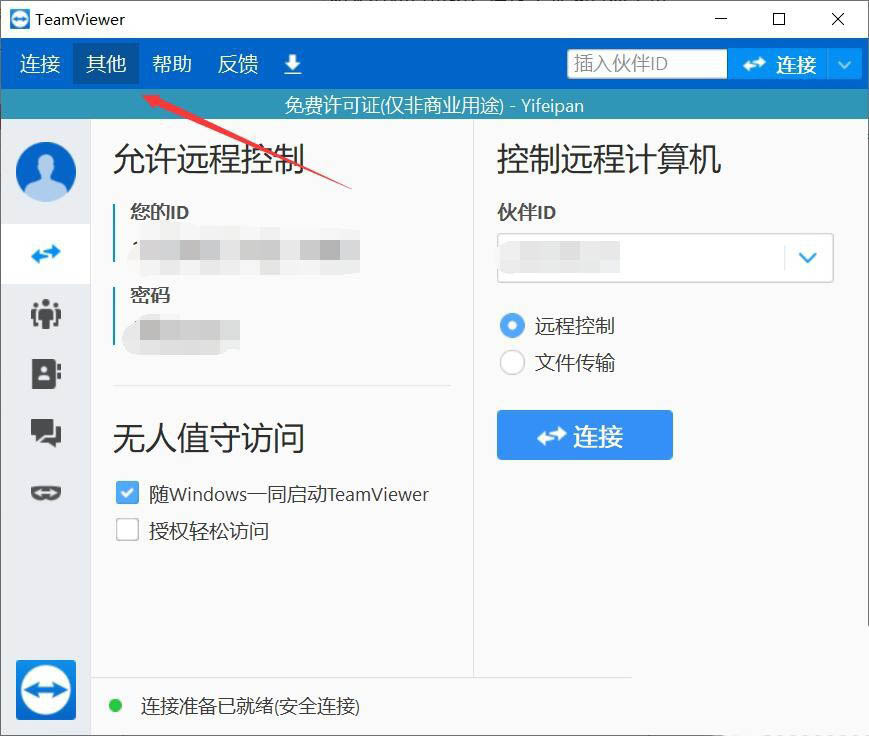Click the top-right 连接 button
Image resolution: width=869 pixels, height=736 pixels.
click(778, 64)
